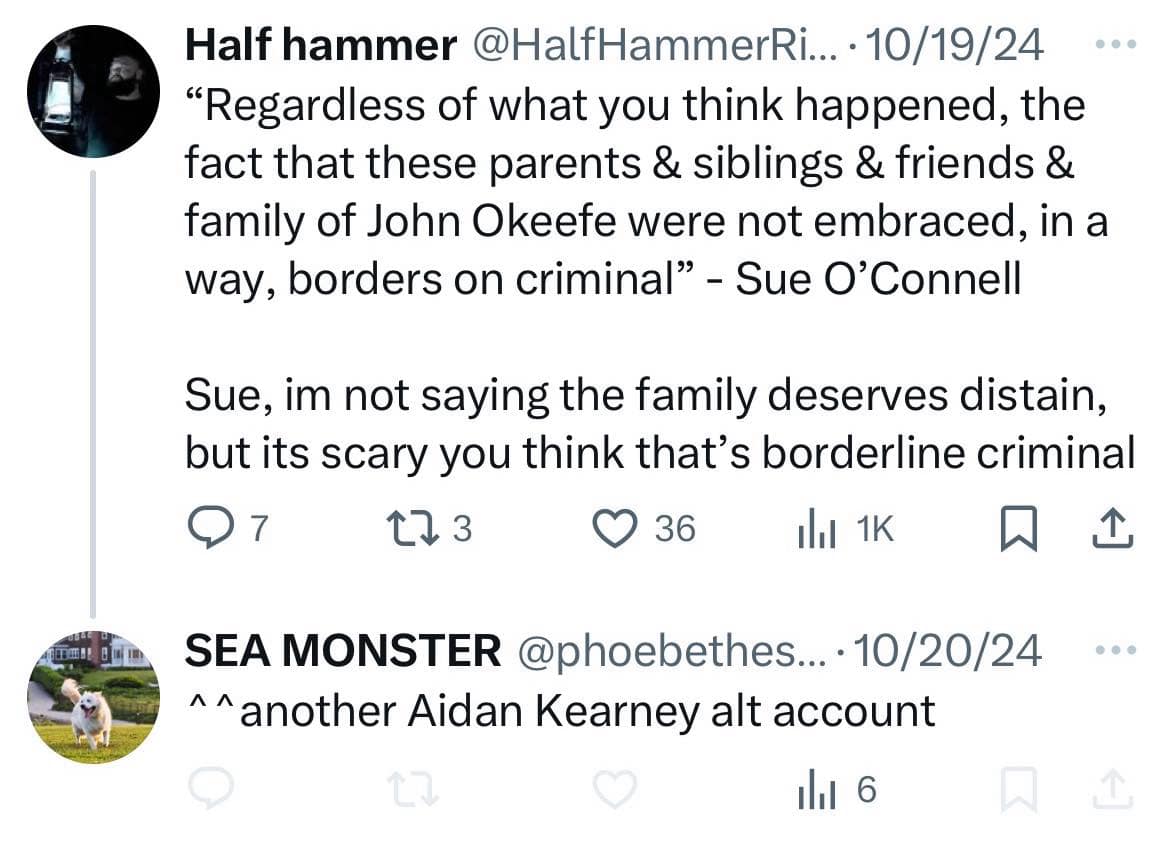Viewport: 1170px width, 851px height.
Task: Open the 10/20/24 timestamp link
Action: 947,651
